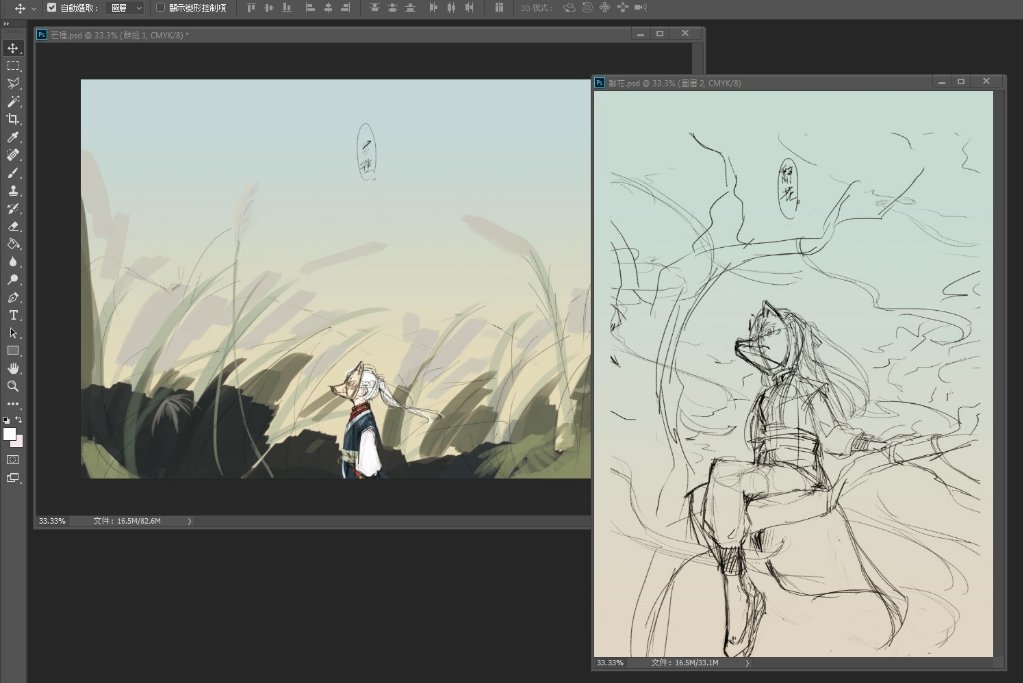The height and width of the screenshot is (683, 1023).
Task: Select the Hand tool
Action: coord(13,369)
